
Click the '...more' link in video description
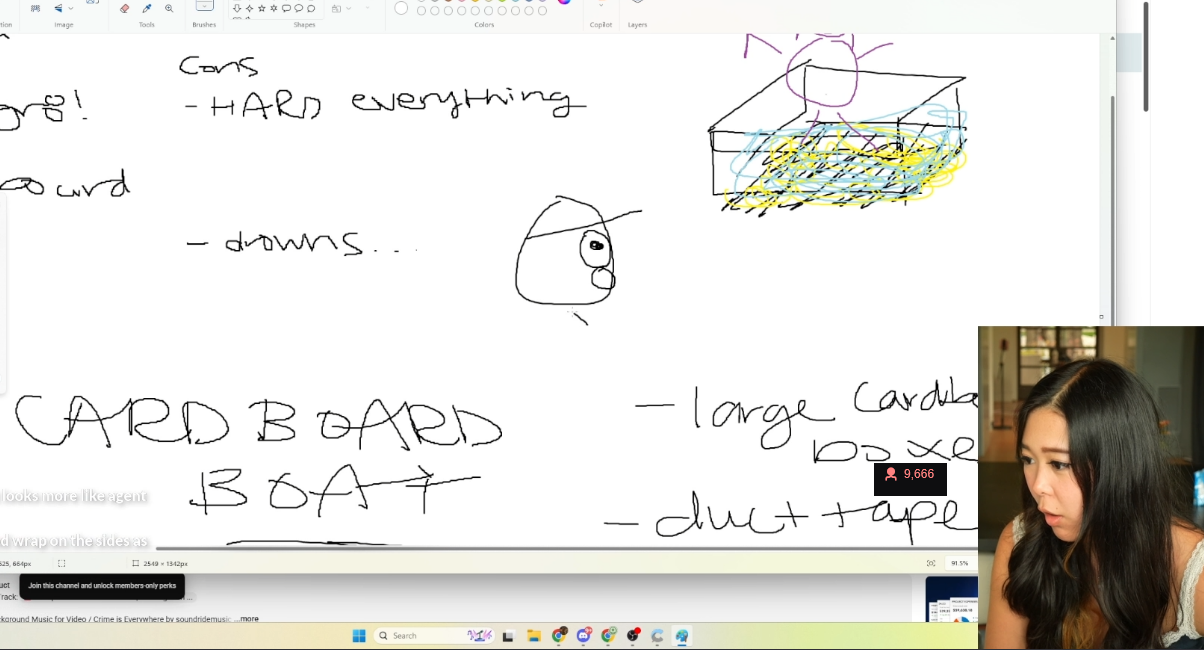pos(246,619)
